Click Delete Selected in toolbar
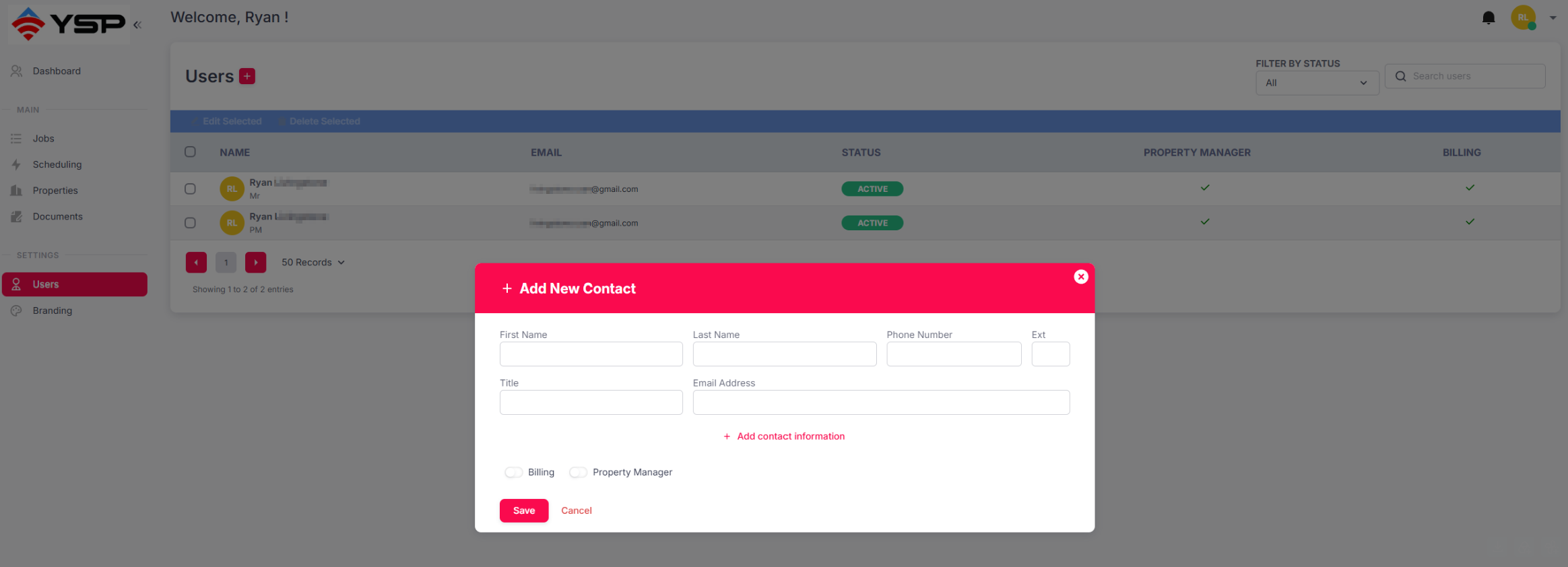This screenshot has height=567, width=1568. 320,121
